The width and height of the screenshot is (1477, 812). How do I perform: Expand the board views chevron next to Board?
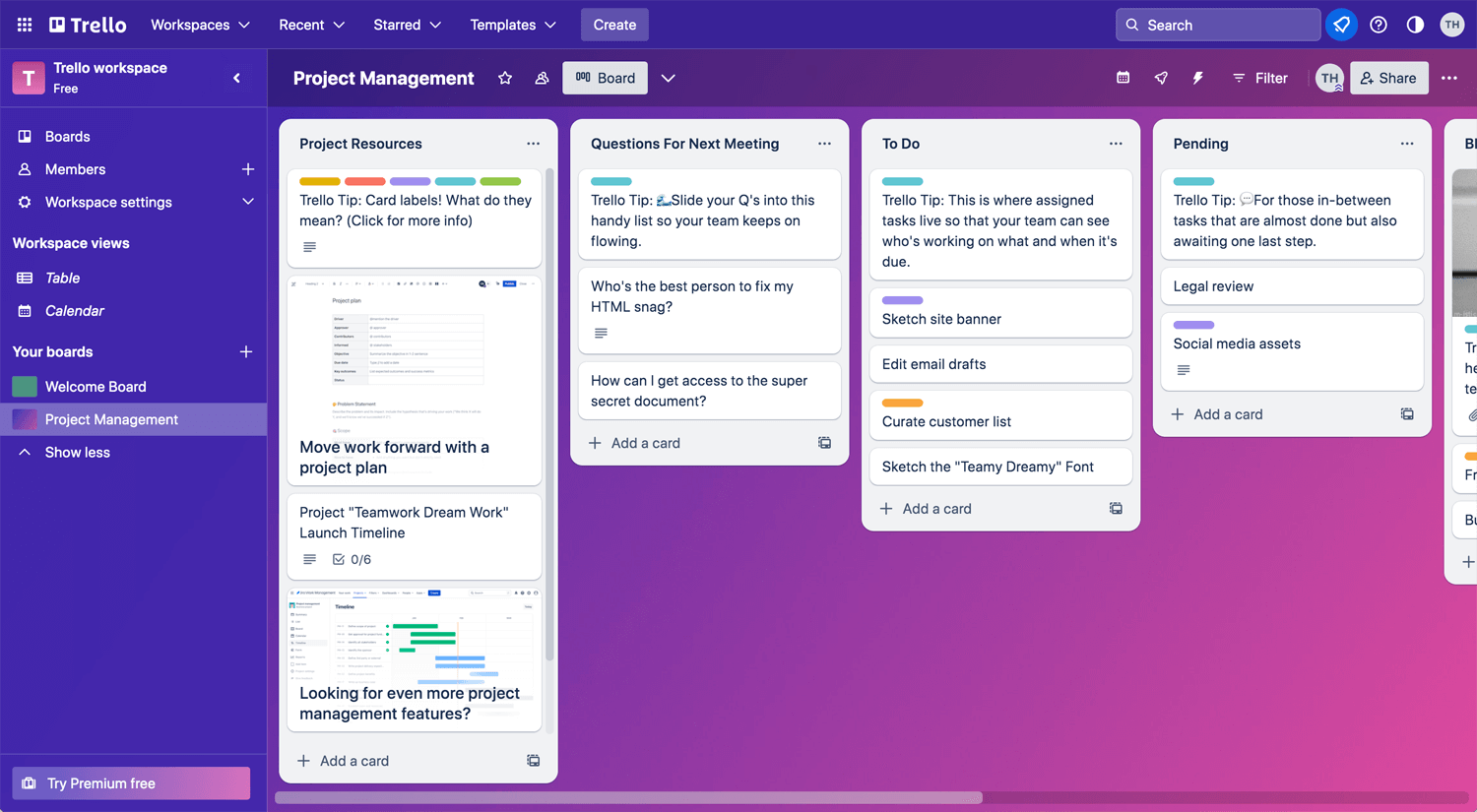(x=669, y=78)
